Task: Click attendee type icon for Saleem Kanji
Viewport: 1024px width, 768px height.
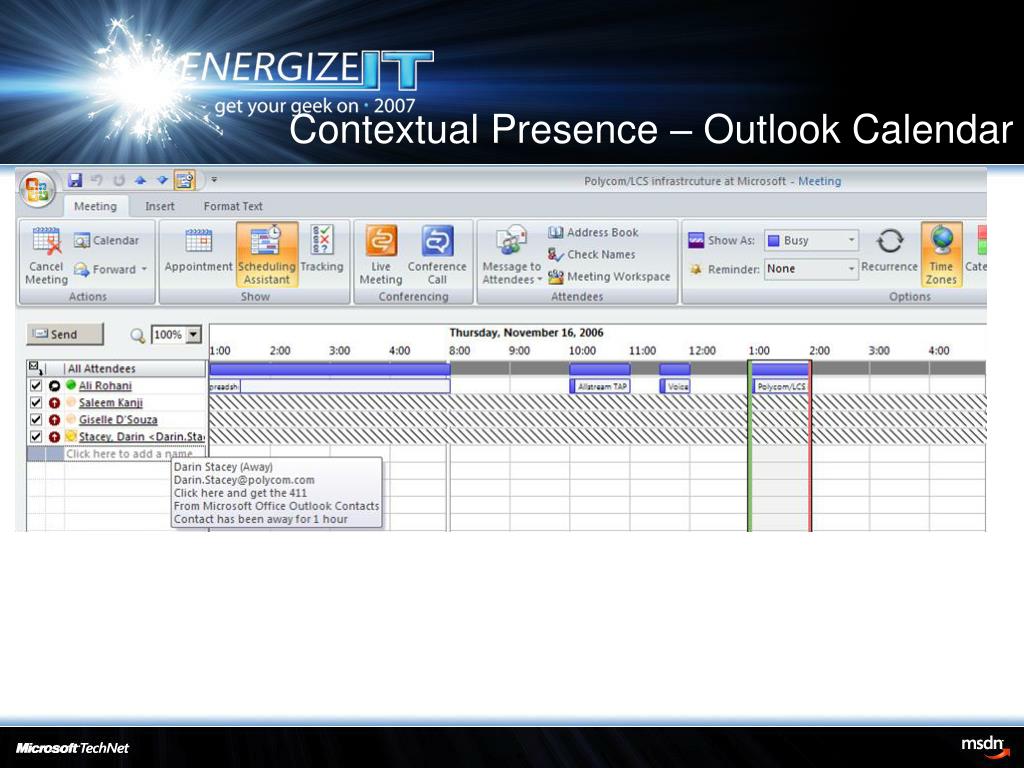Action: click(55, 403)
